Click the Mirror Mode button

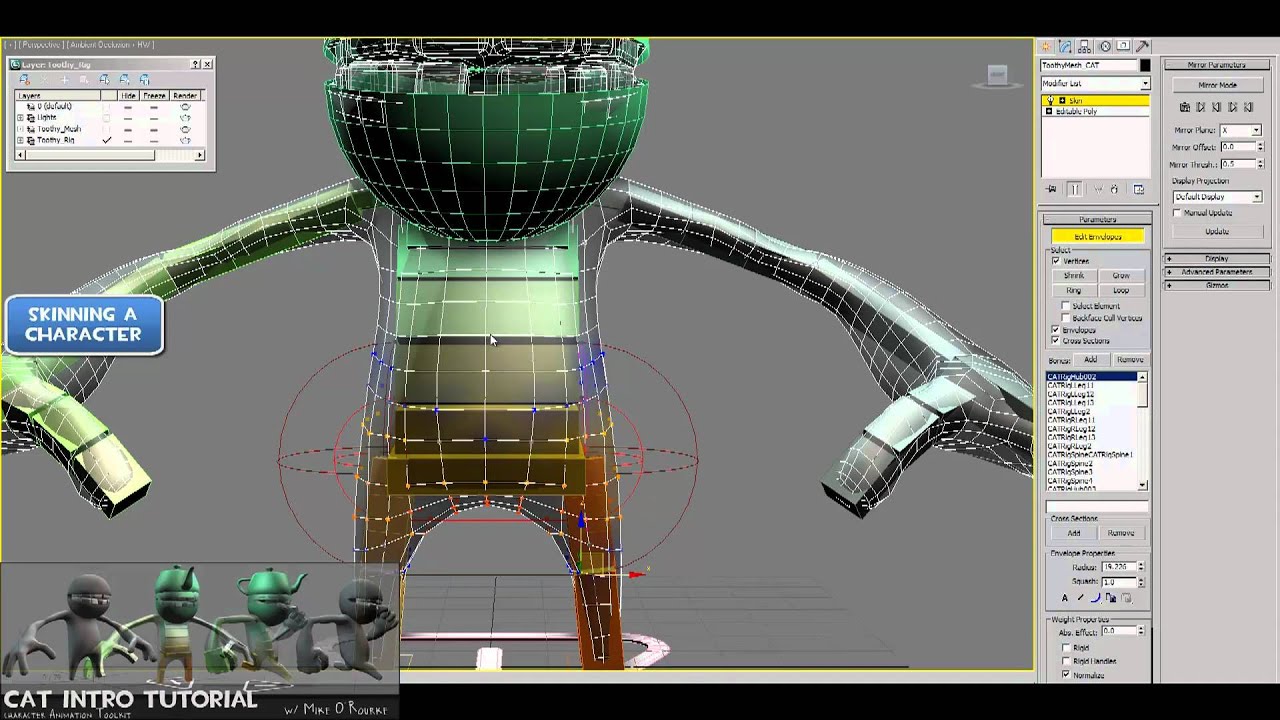coord(1217,85)
